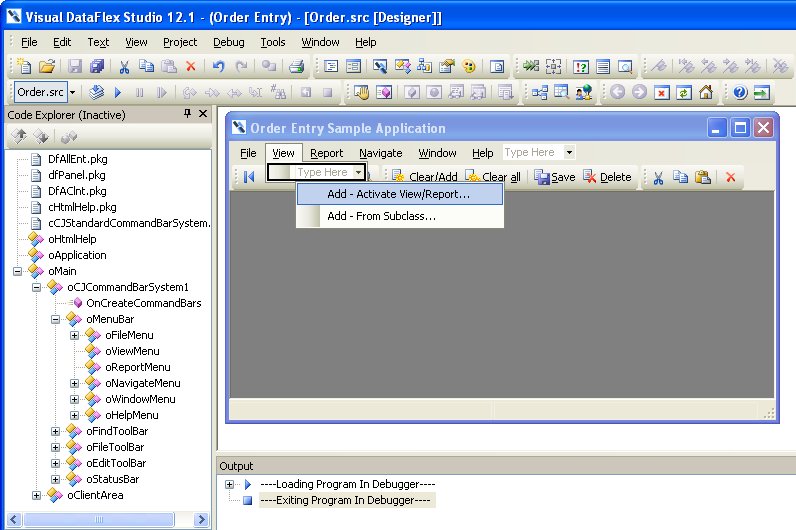The width and height of the screenshot is (796, 530).
Task: Click the smiley face toolbar icon
Action: (469, 66)
